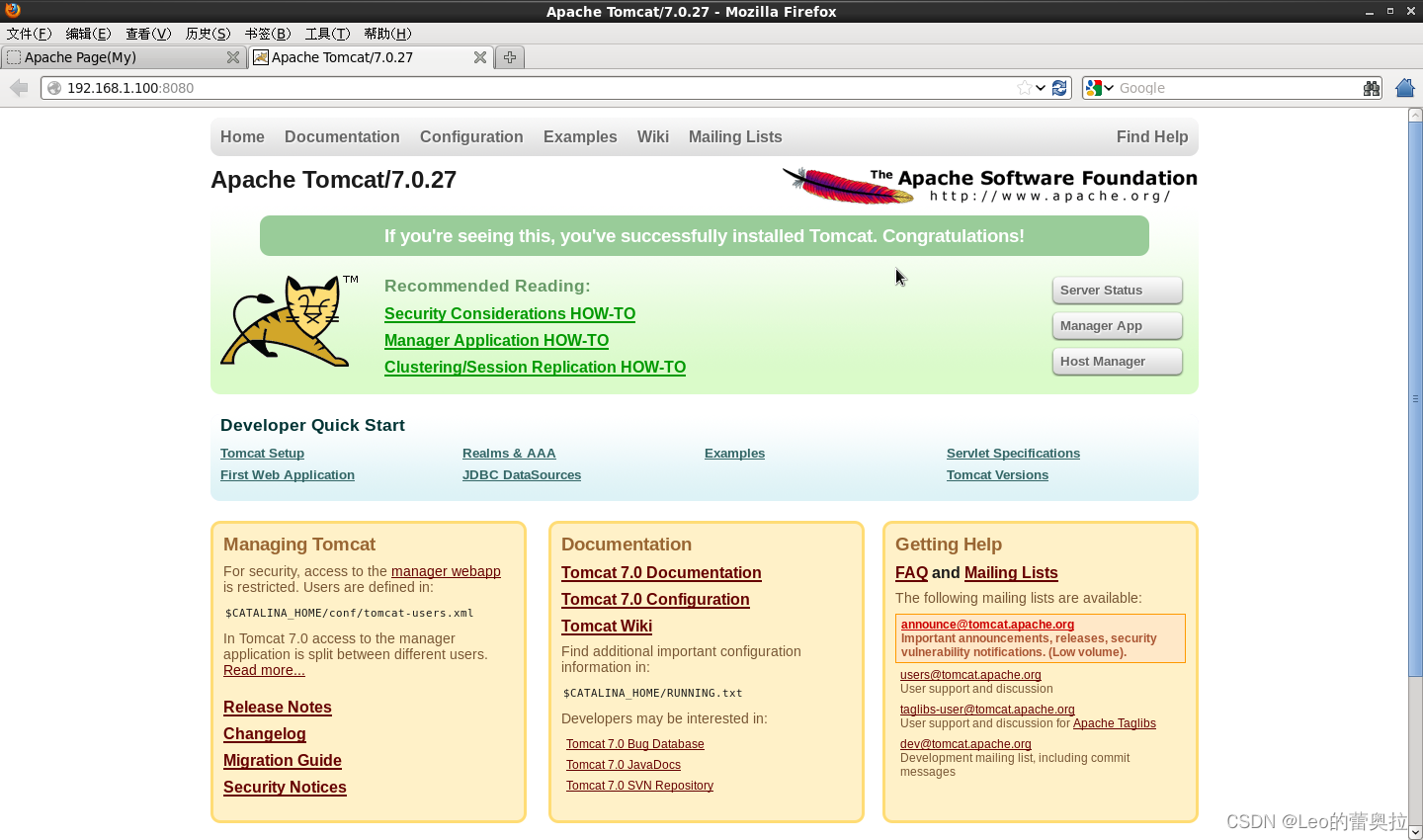The width and height of the screenshot is (1423, 840).
Task: Open Tomcat 7.0 Bug Database link
Action: 635,744
